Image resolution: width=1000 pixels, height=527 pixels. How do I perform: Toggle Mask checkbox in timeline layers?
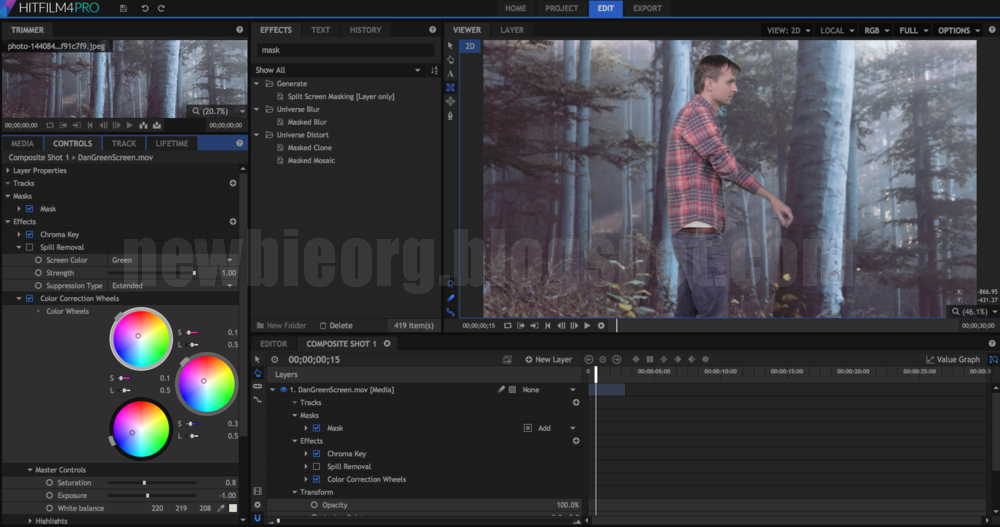pyautogui.click(x=316, y=428)
